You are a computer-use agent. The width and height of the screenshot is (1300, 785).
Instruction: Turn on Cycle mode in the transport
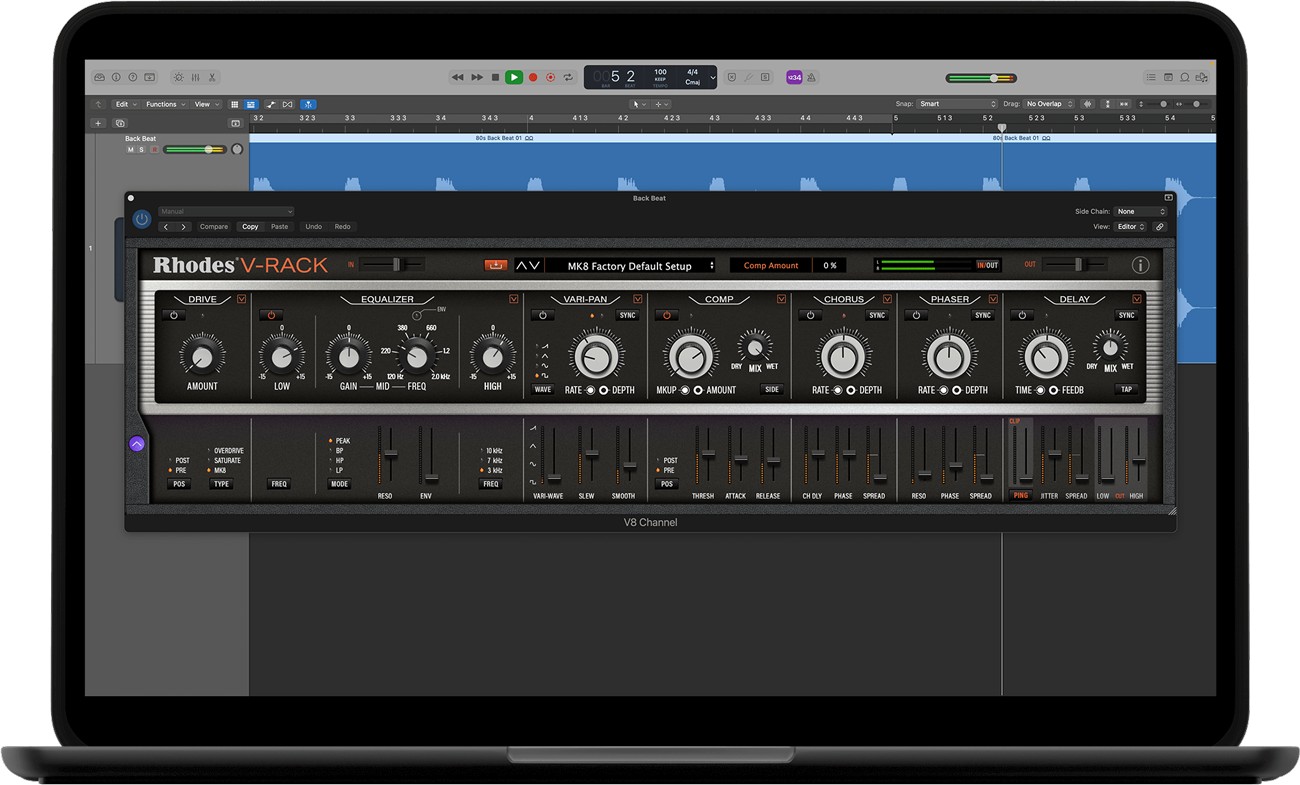pos(568,76)
